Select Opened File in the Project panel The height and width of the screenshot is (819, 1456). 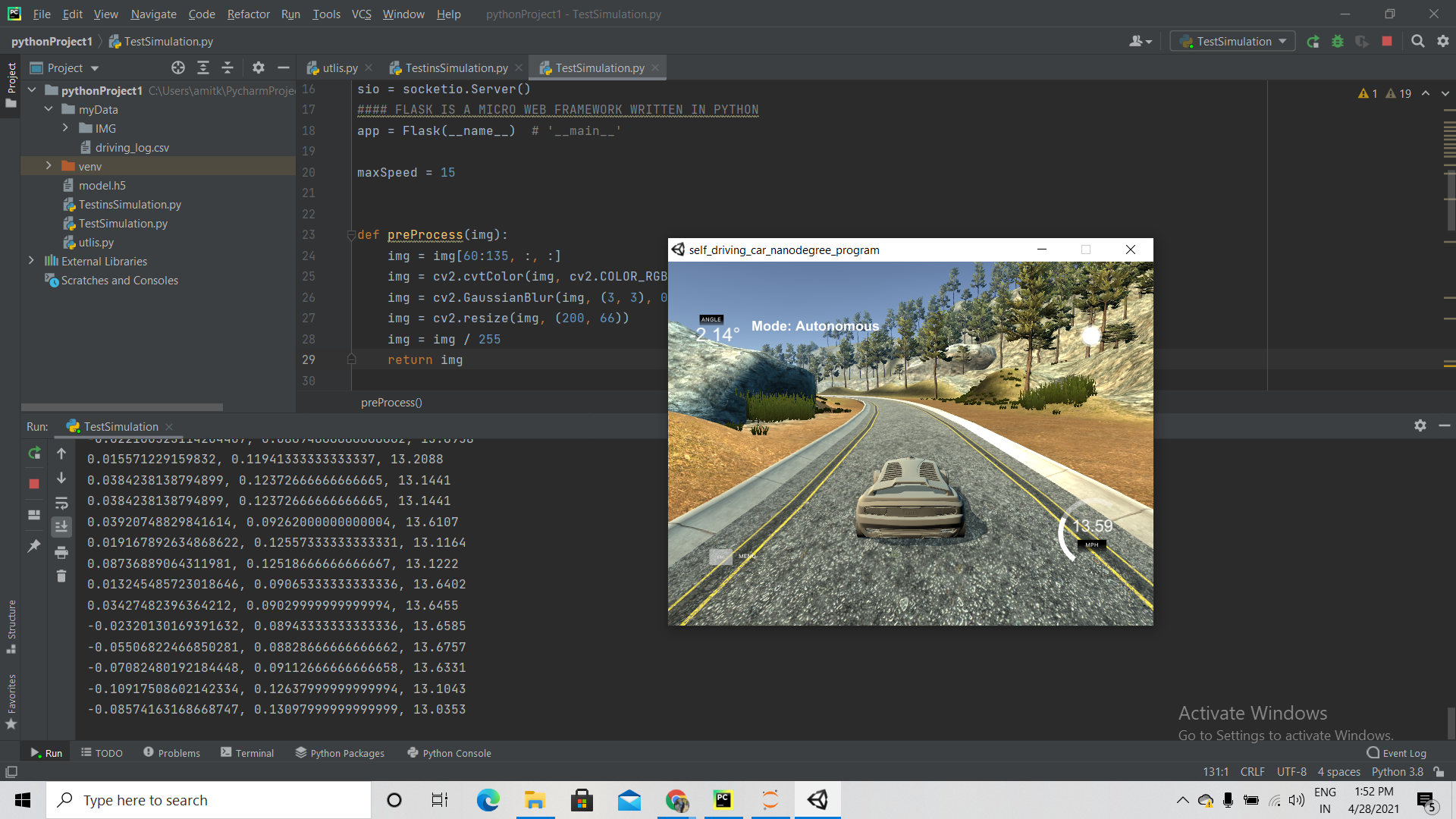point(178,67)
